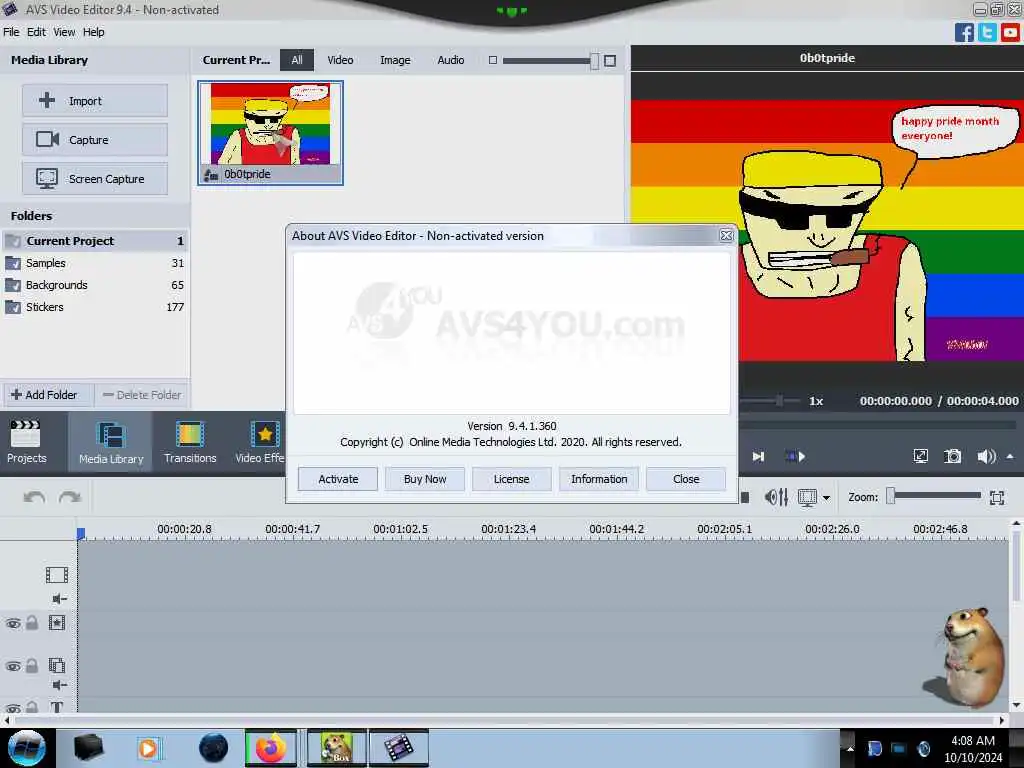Screen dimensions: 1024x768
Task: Click the video overlay track icon
Action: pos(57,665)
